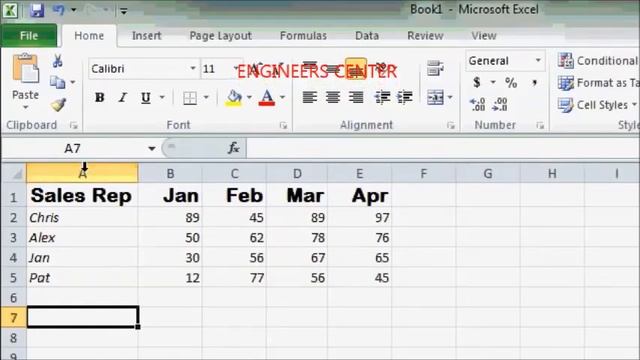Image resolution: width=640 pixels, height=360 pixels.
Task: Open the Page Layout tab
Action: click(220, 36)
